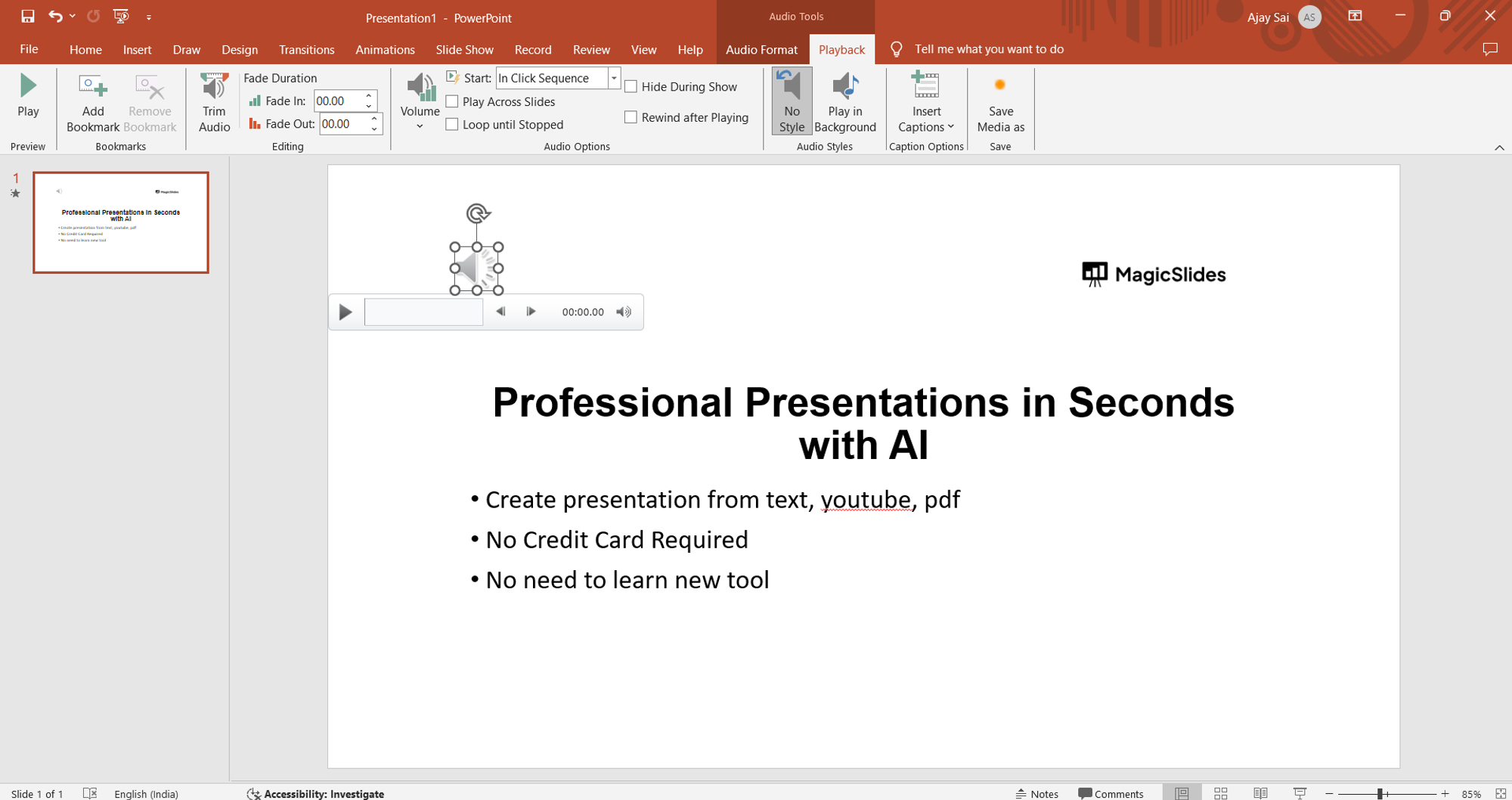Image resolution: width=1512 pixels, height=800 pixels.
Task: Increase Fade In with up arrow
Action: [x=369, y=96]
